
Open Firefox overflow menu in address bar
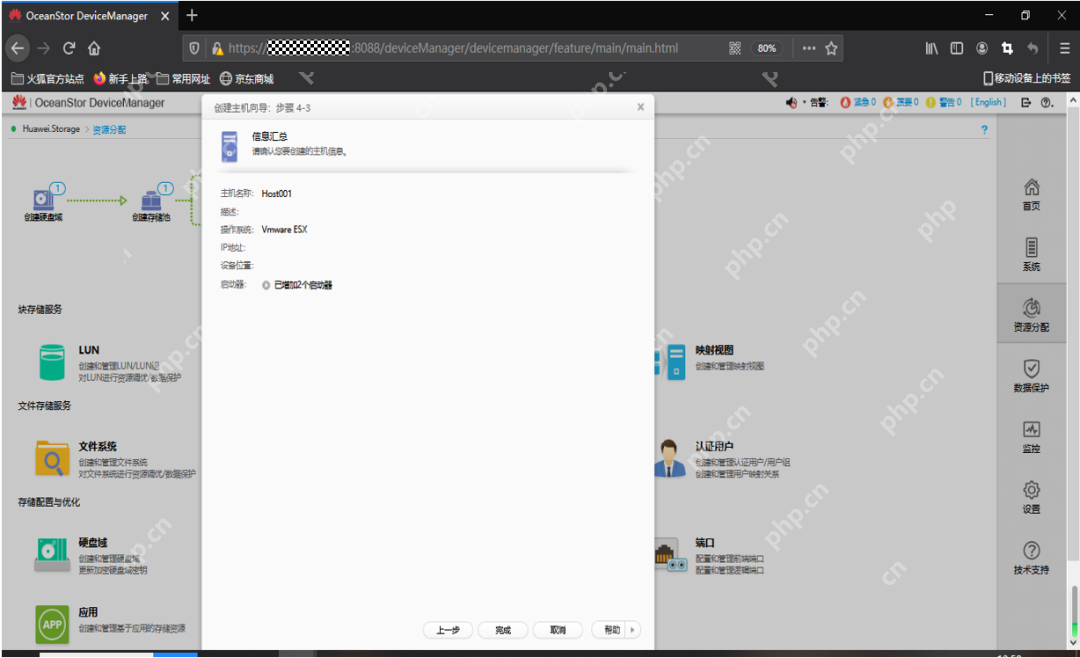pos(808,47)
